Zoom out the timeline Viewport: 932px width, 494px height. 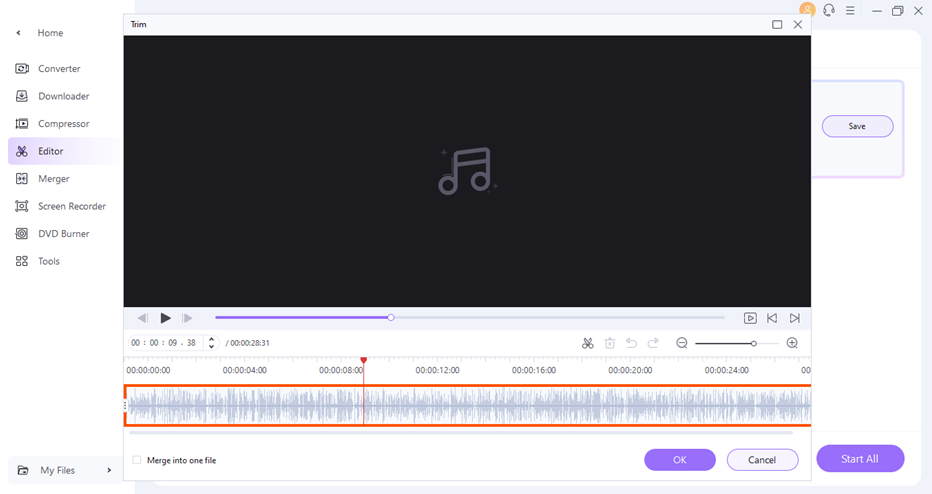click(682, 343)
